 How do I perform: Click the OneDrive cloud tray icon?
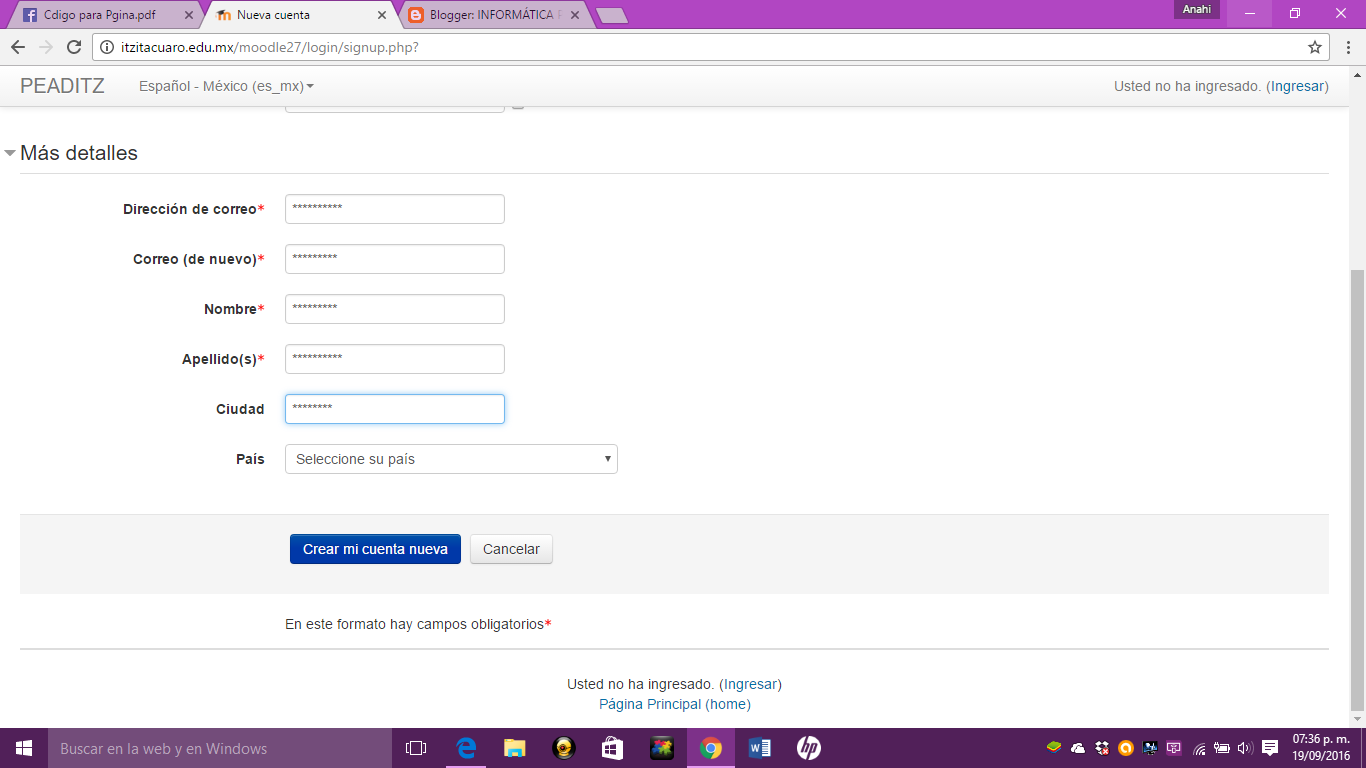click(1078, 748)
